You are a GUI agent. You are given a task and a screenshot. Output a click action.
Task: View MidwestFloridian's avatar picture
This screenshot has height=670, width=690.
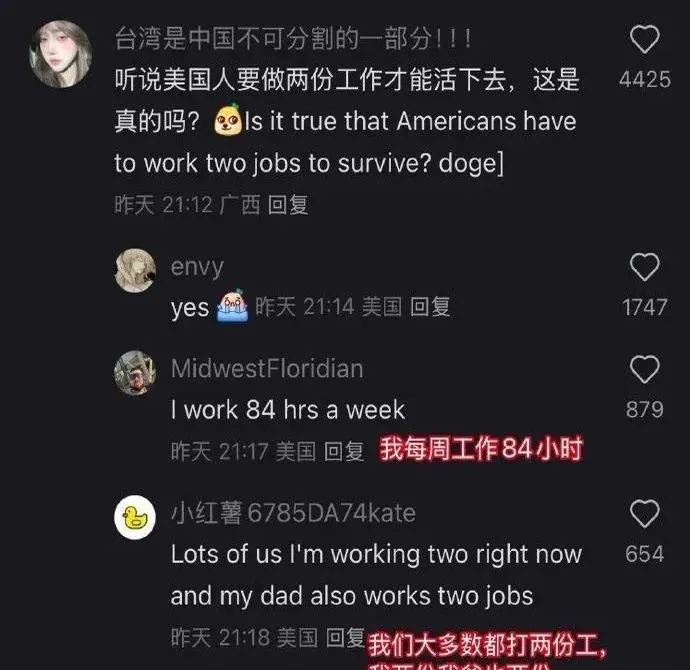coord(135,373)
